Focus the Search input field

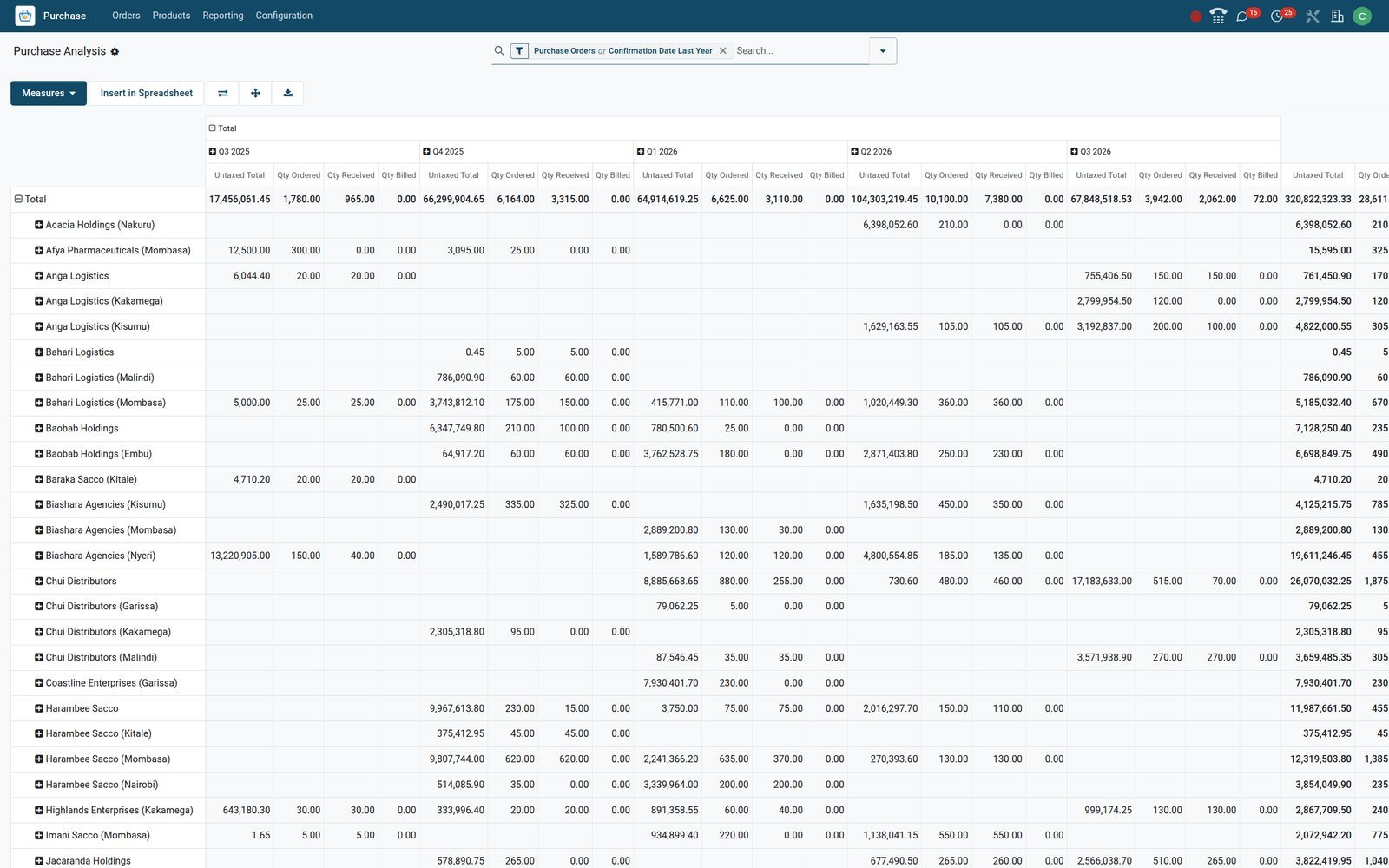tap(800, 51)
